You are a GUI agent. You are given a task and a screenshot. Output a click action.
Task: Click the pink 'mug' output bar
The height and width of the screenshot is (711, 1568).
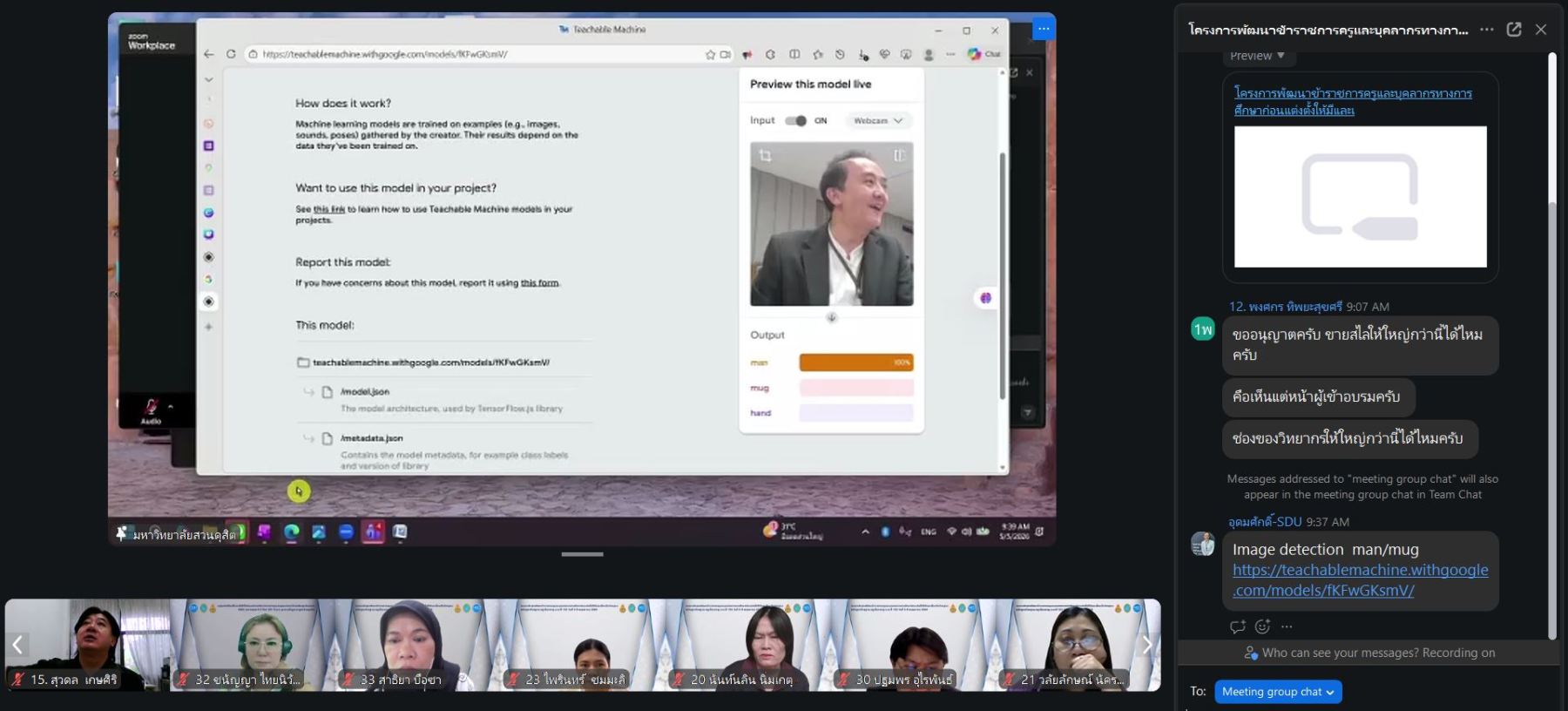(x=856, y=388)
